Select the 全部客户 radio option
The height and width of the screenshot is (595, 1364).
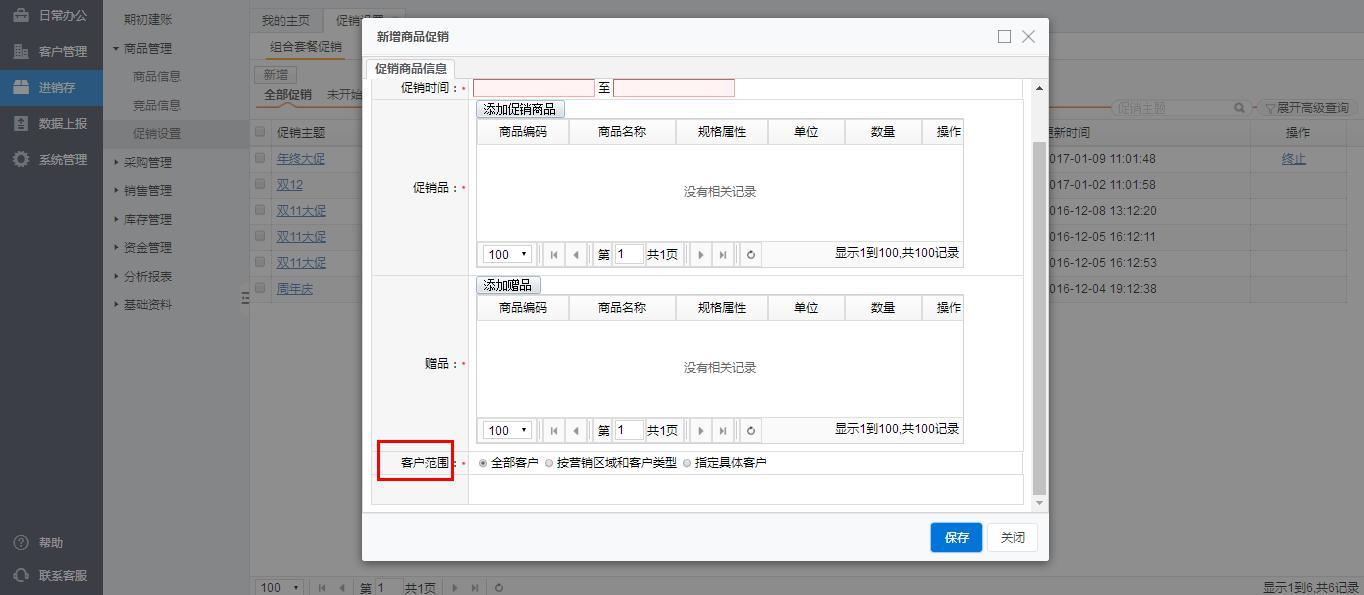(484, 463)
